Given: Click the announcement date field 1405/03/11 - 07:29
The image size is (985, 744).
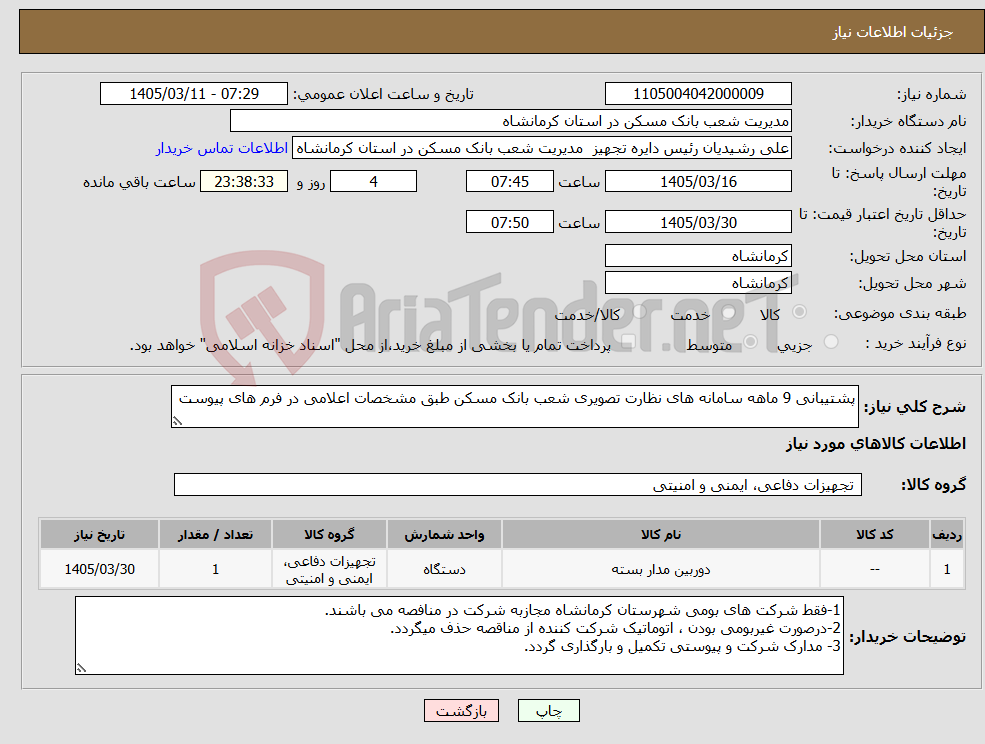Looking at the screenshot, I should pyautogui.click(x=193, y=94).
